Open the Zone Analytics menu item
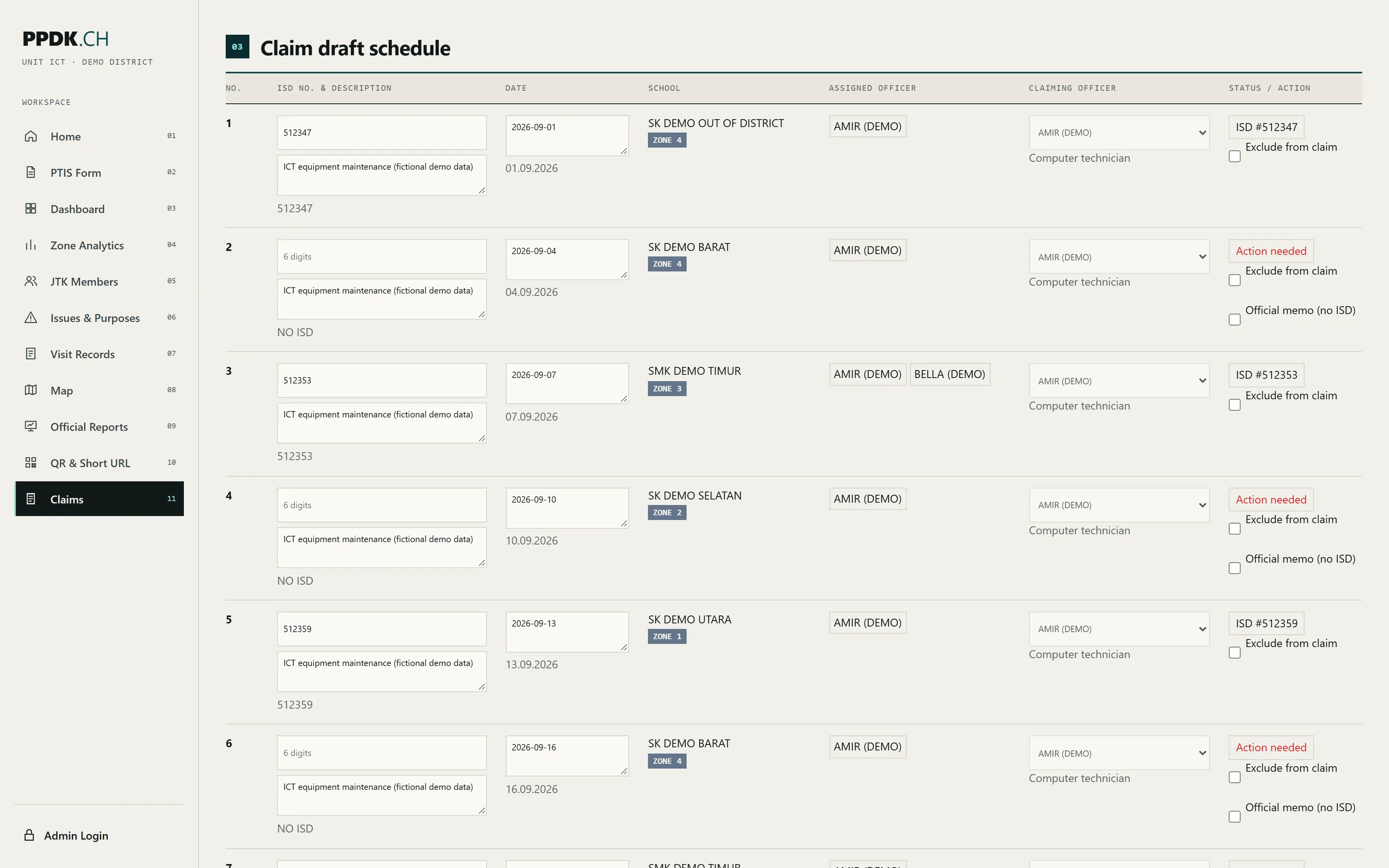The height and width of the screenshot is (868, 1389). (99, 245)
